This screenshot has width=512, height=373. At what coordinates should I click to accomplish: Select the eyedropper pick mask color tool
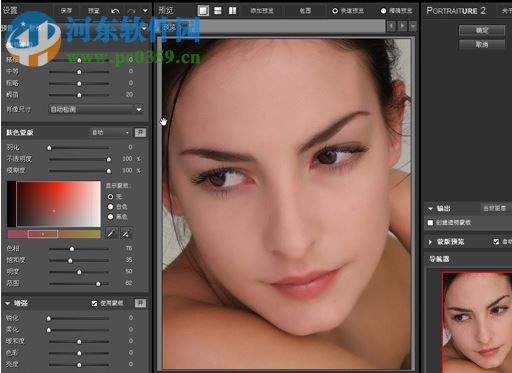click(x=110, y=234)
